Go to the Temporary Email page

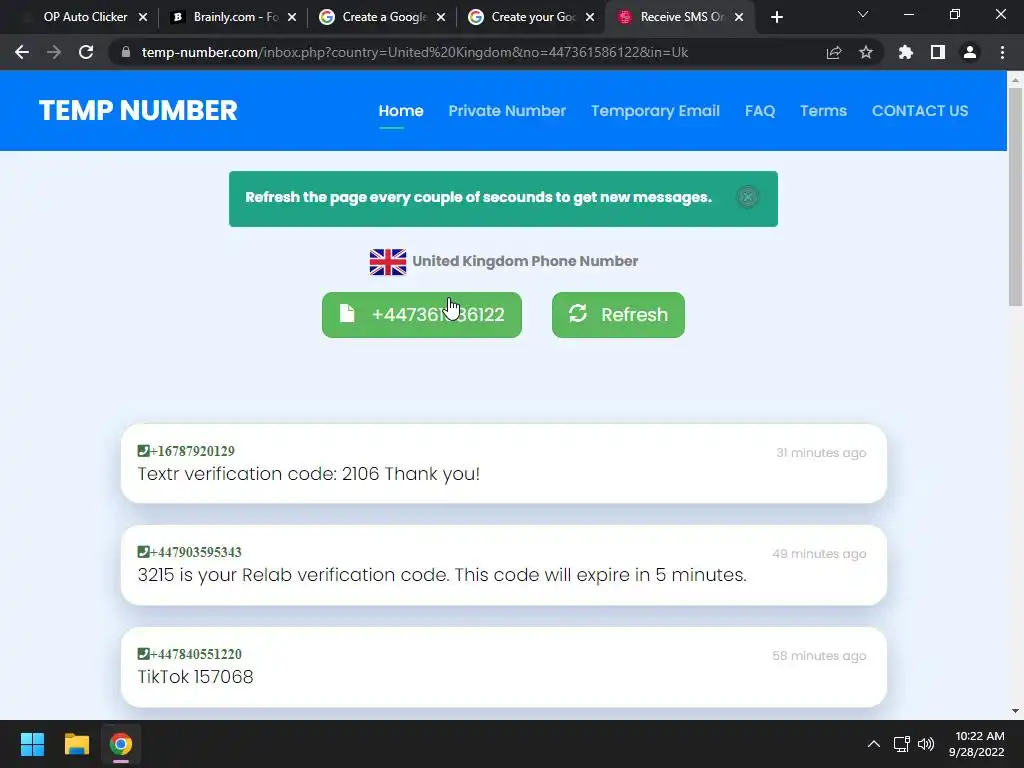point(655,111)
